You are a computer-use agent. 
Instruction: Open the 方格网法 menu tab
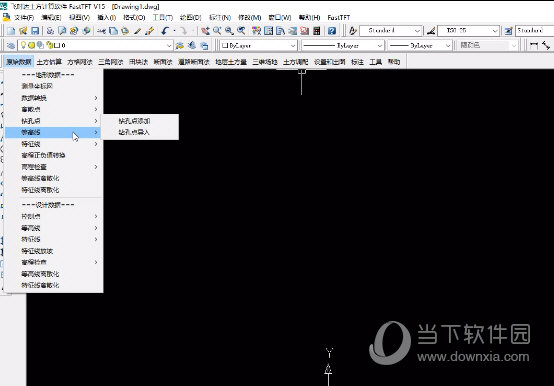click(x=80, y=62)
